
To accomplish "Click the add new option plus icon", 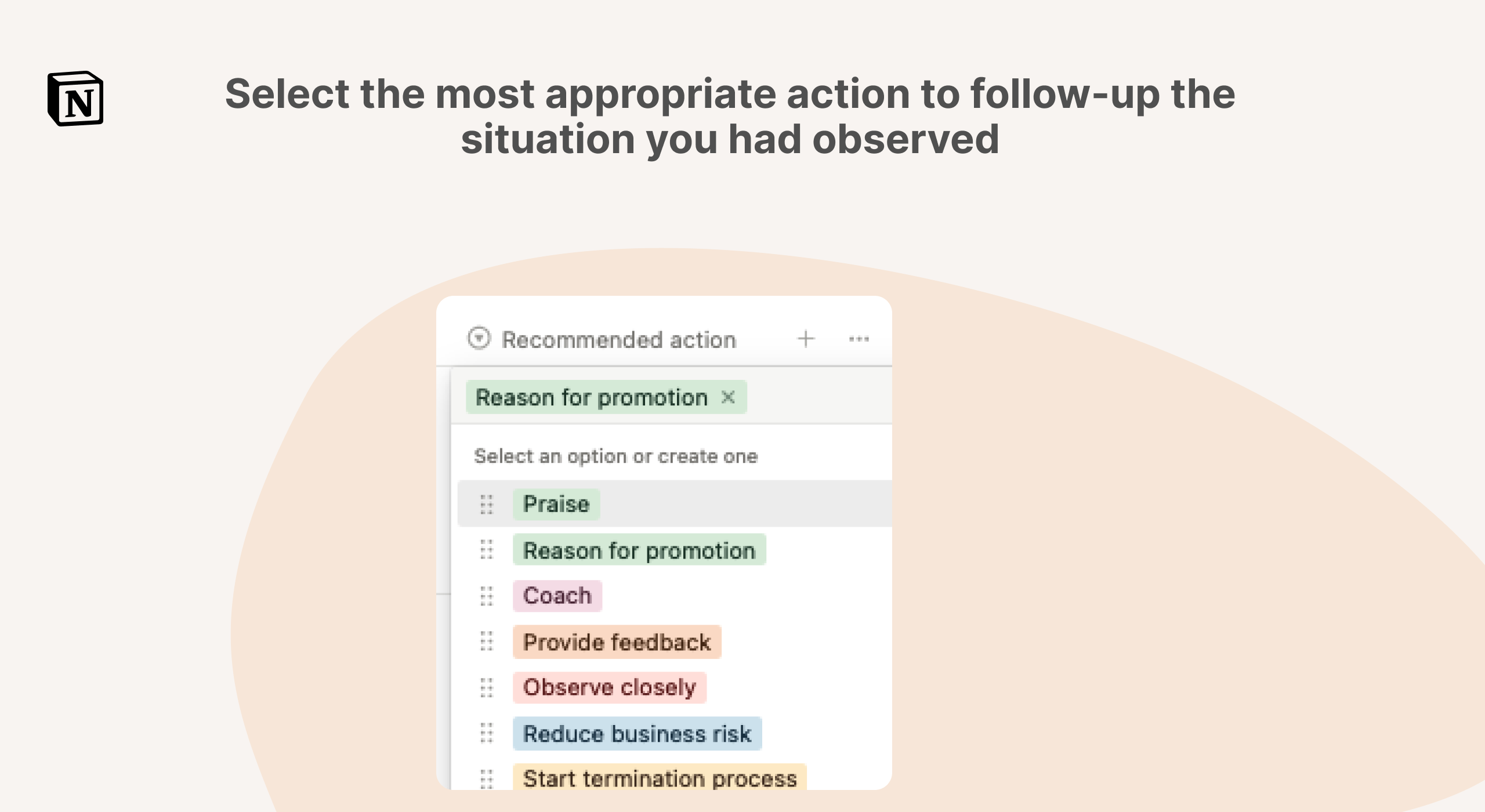I will (806, 339).
